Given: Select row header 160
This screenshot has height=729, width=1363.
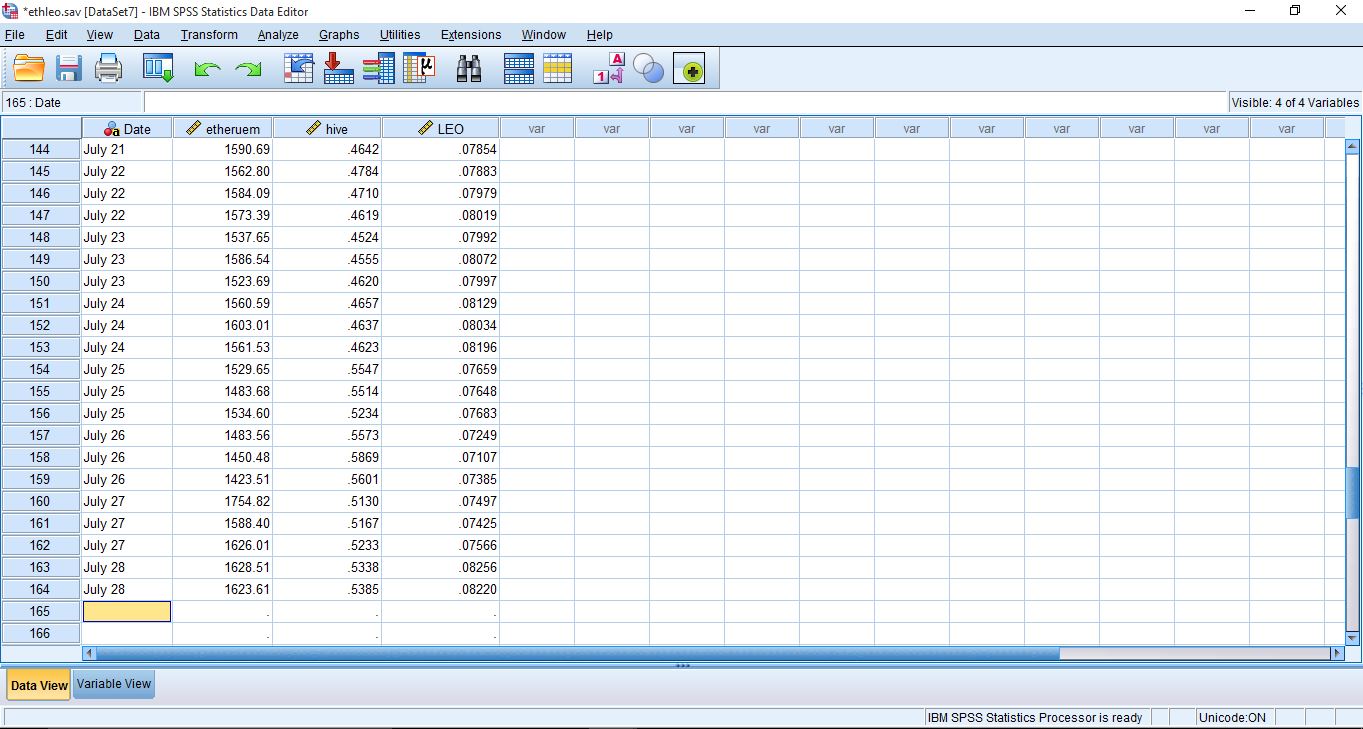Looking at the screenshot, I should point(41,501).
